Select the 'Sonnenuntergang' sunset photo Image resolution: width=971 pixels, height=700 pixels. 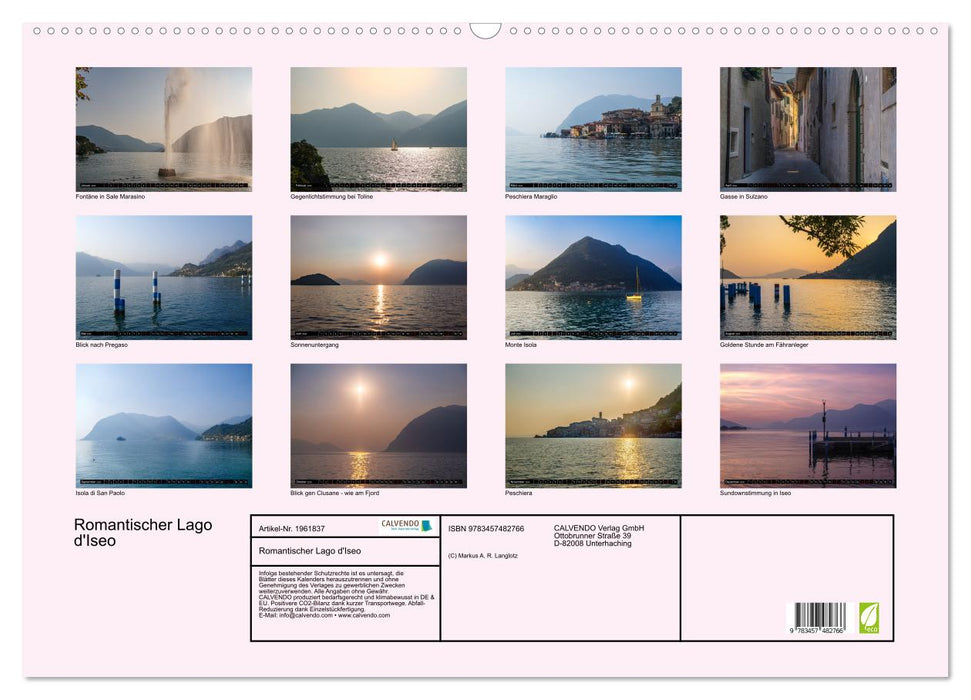click(378, 276)
